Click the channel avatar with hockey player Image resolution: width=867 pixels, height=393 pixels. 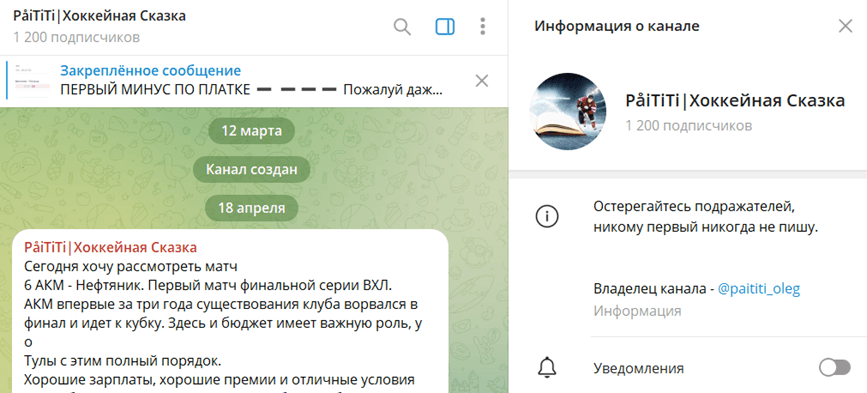(x=568, y=111)
